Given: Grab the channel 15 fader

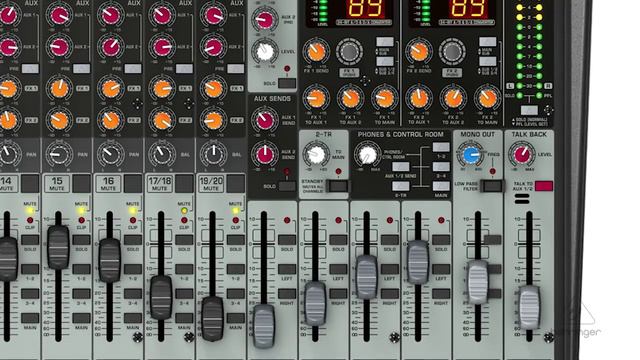Looking at the screenshot, I should 58,247.
